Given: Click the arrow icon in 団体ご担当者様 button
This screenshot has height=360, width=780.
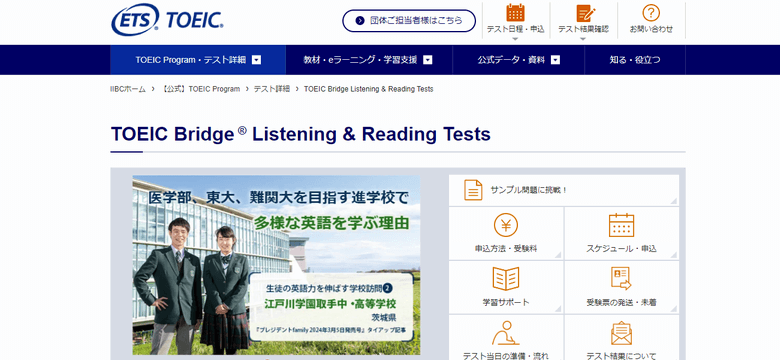Looking at the screenshot, I should tap(360, 20).
